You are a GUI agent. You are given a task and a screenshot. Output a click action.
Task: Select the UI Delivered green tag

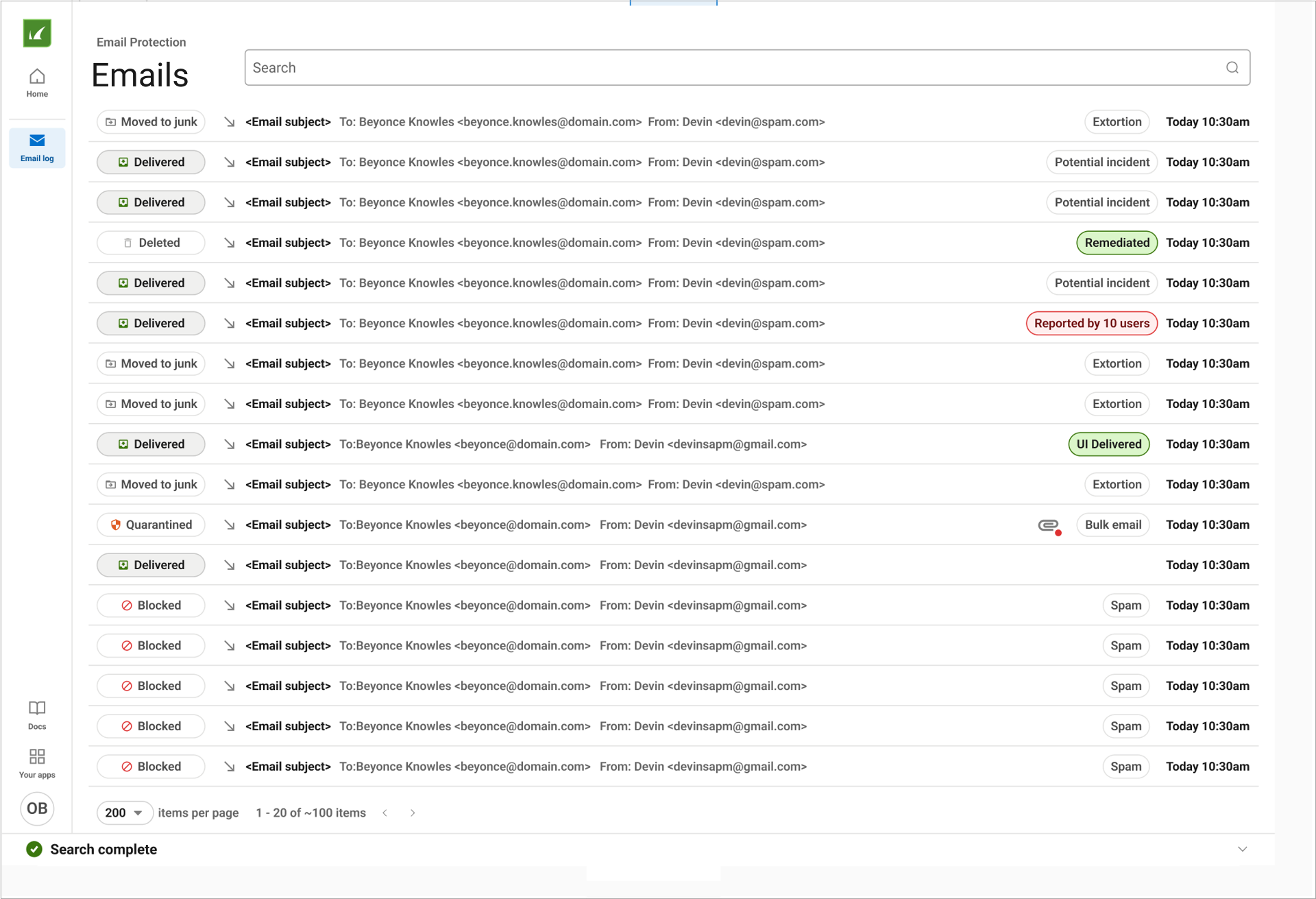click(x=1108, y=444)
